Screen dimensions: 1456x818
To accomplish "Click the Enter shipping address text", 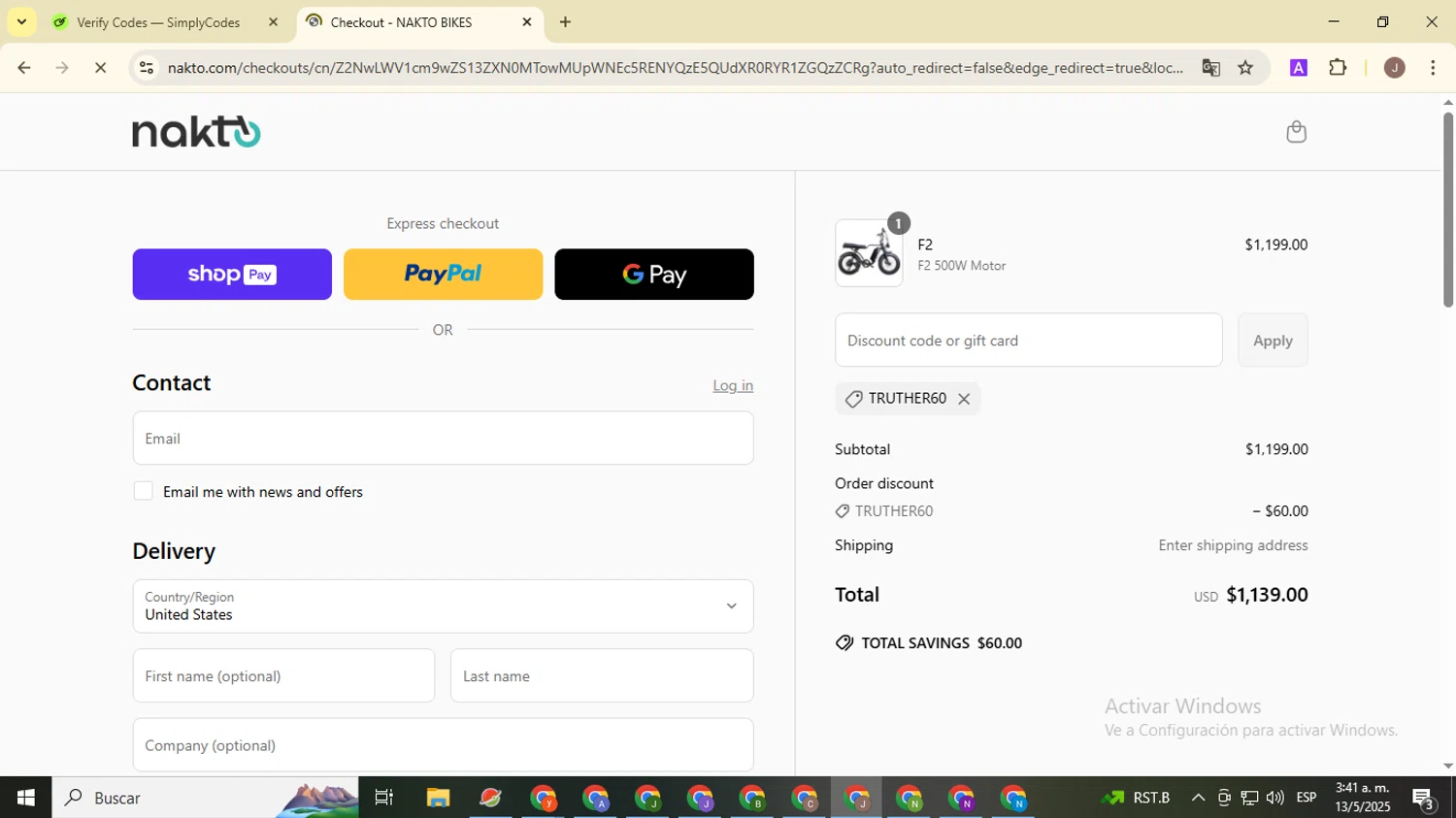I will 1233,545.
